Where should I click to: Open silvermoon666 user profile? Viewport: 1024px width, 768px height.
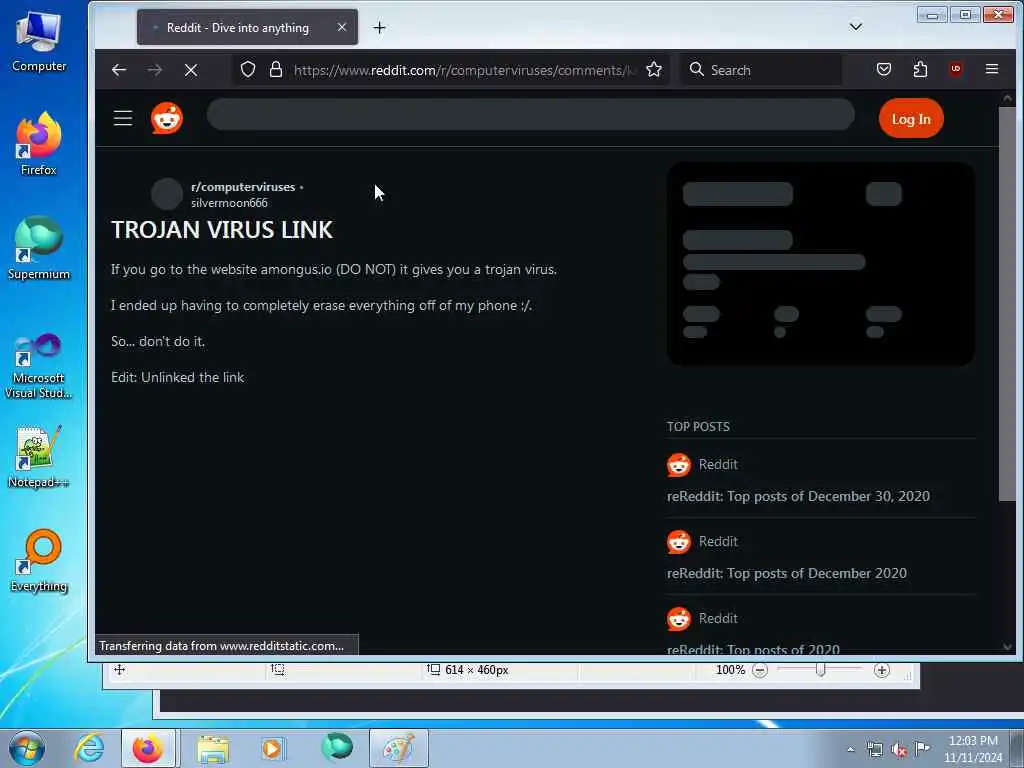(x=229, y=203)
